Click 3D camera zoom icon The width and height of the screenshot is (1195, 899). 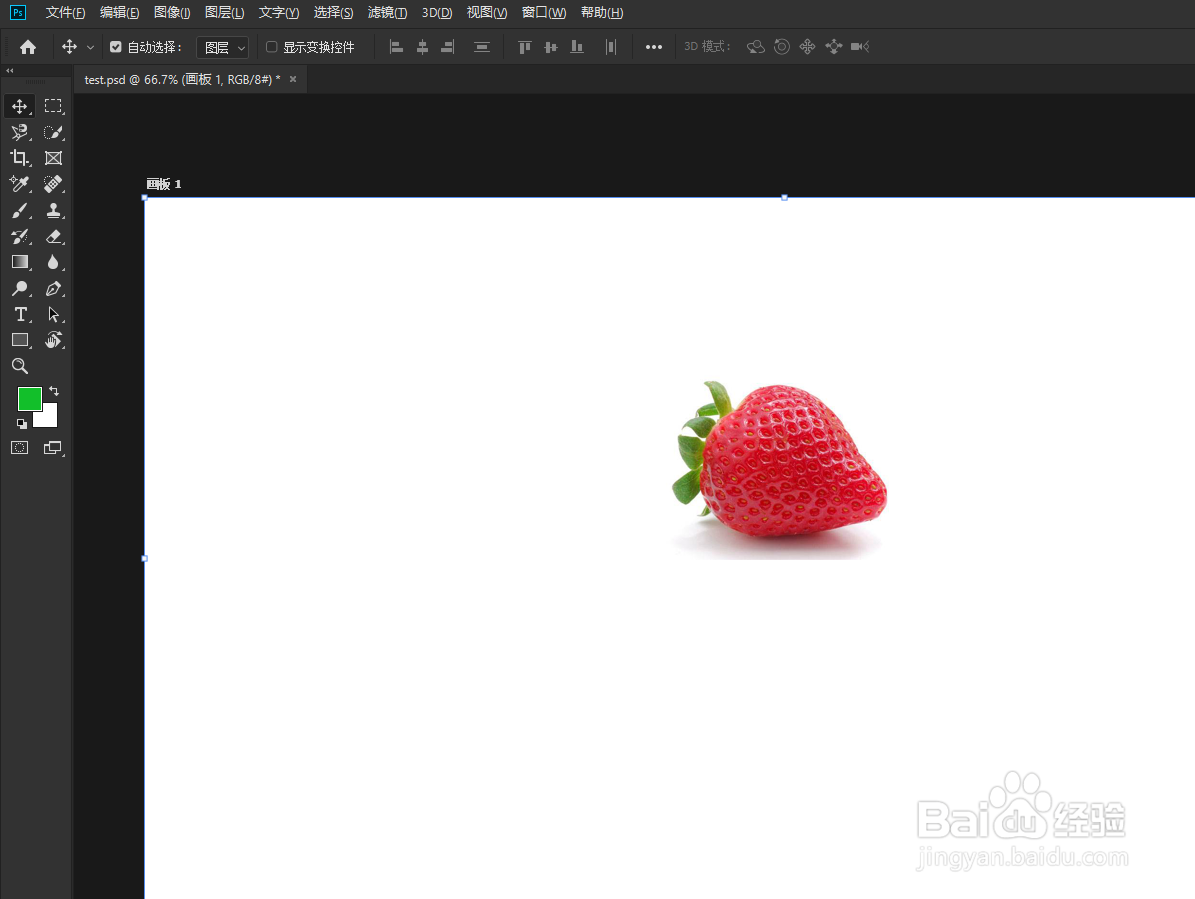coord(860,47)
